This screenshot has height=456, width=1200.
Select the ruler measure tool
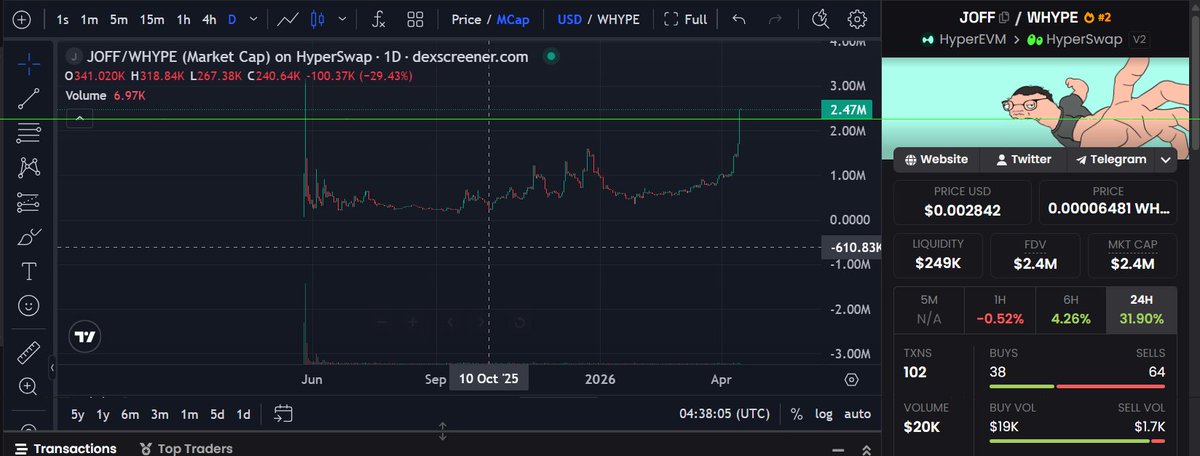[29, 352]
